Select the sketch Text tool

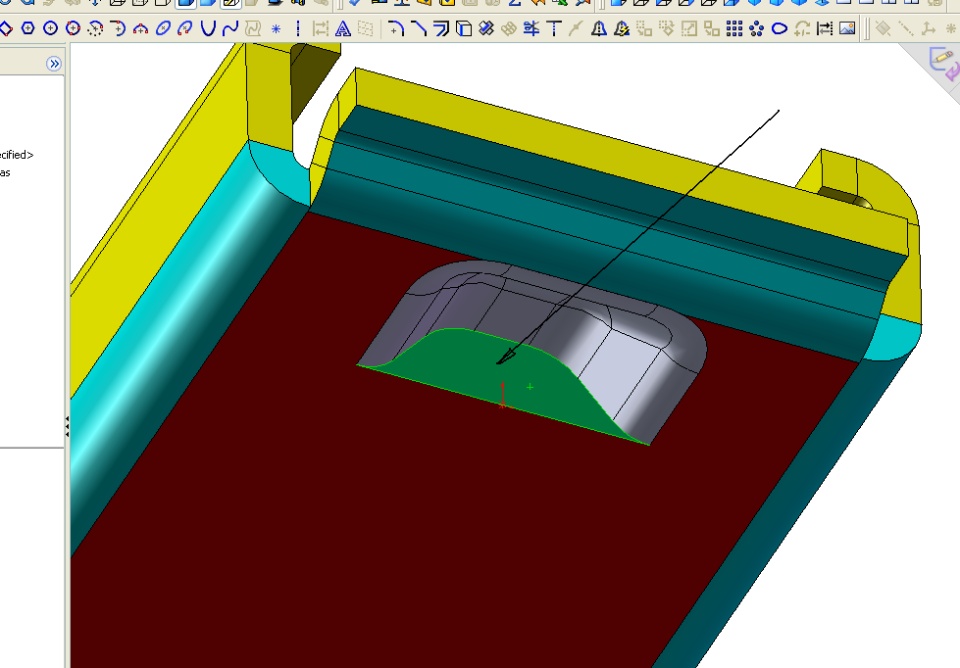tap(343, 28)
